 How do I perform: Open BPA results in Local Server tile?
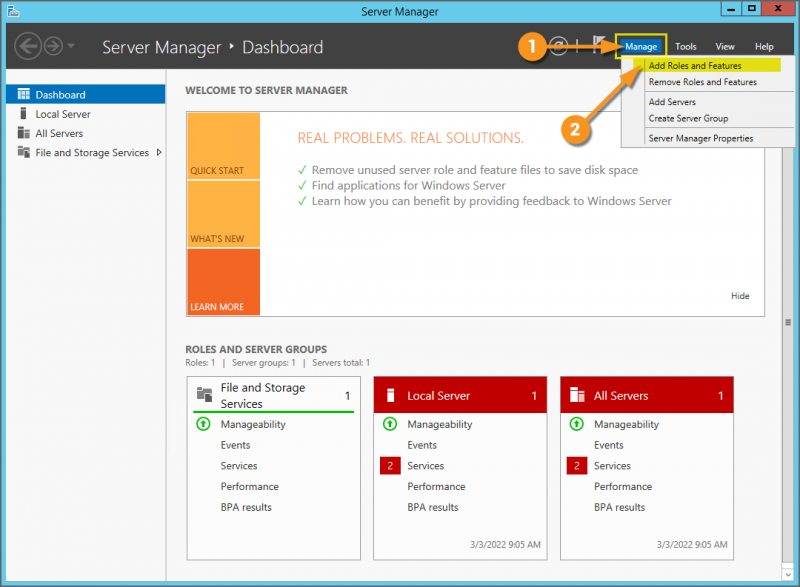(x=433, y=507)
